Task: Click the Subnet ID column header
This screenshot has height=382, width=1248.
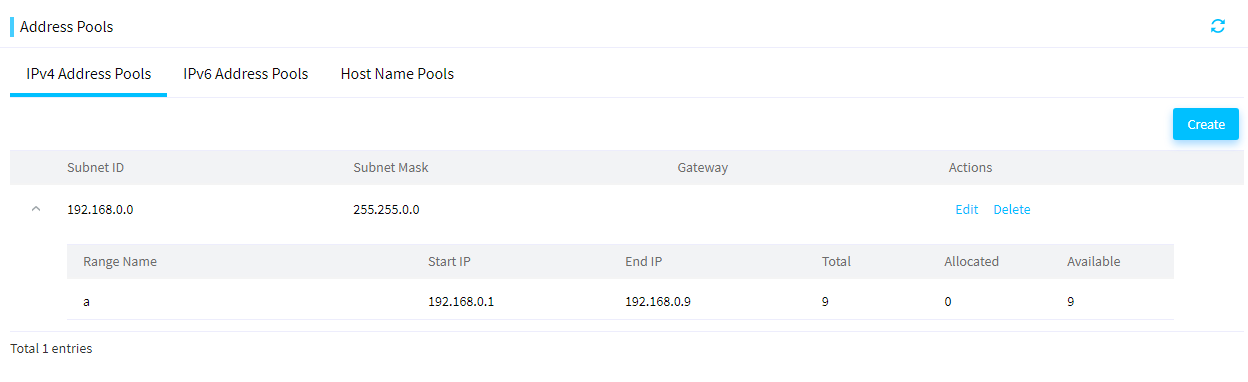Action: coord(95,168)
